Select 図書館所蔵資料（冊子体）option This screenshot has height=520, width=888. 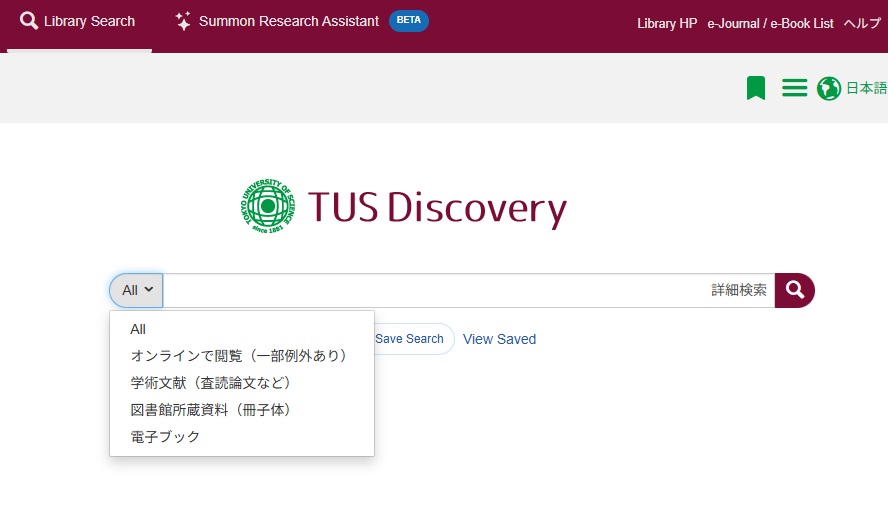pos(211,410)
